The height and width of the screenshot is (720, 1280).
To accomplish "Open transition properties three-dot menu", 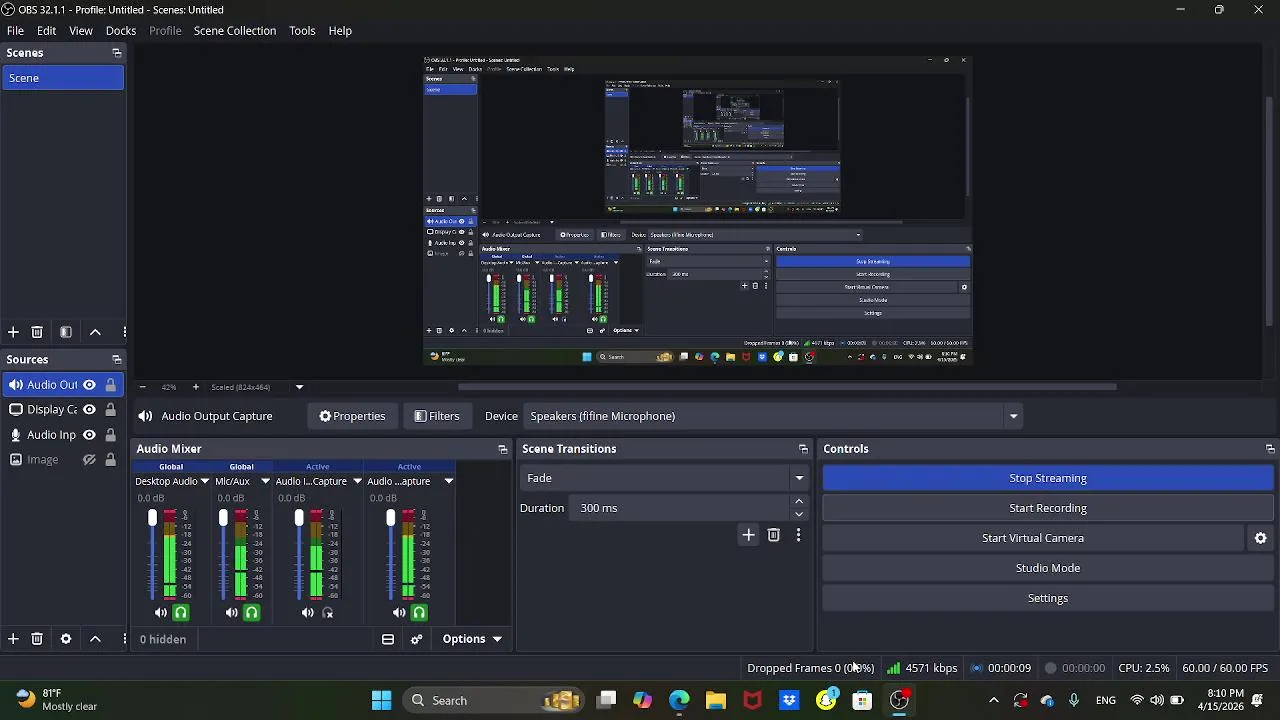I will pos(798,535).
